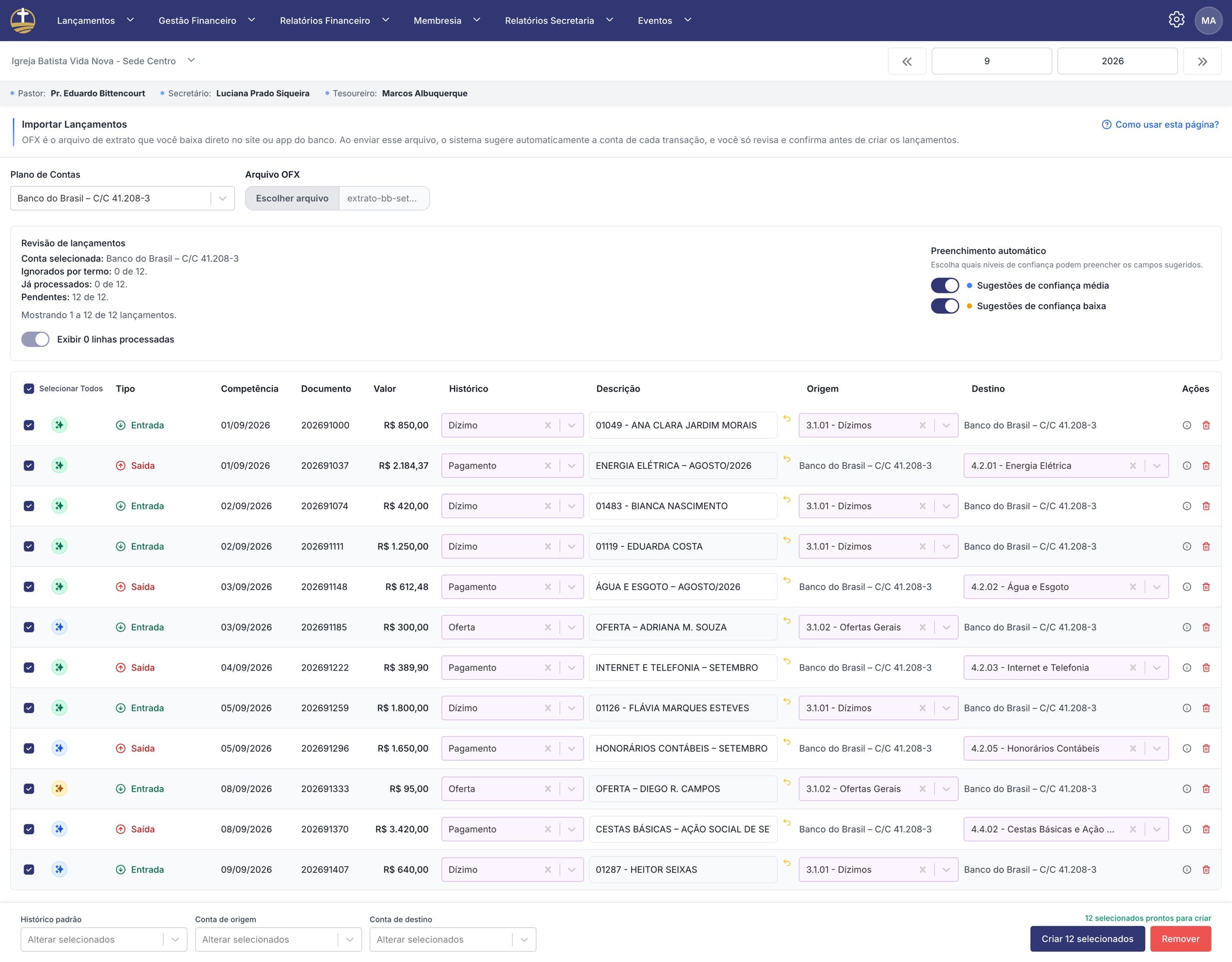Open Histórico padrão Alterar selecionados dropdown
The image size is (1232, 962).
point(104,939)
